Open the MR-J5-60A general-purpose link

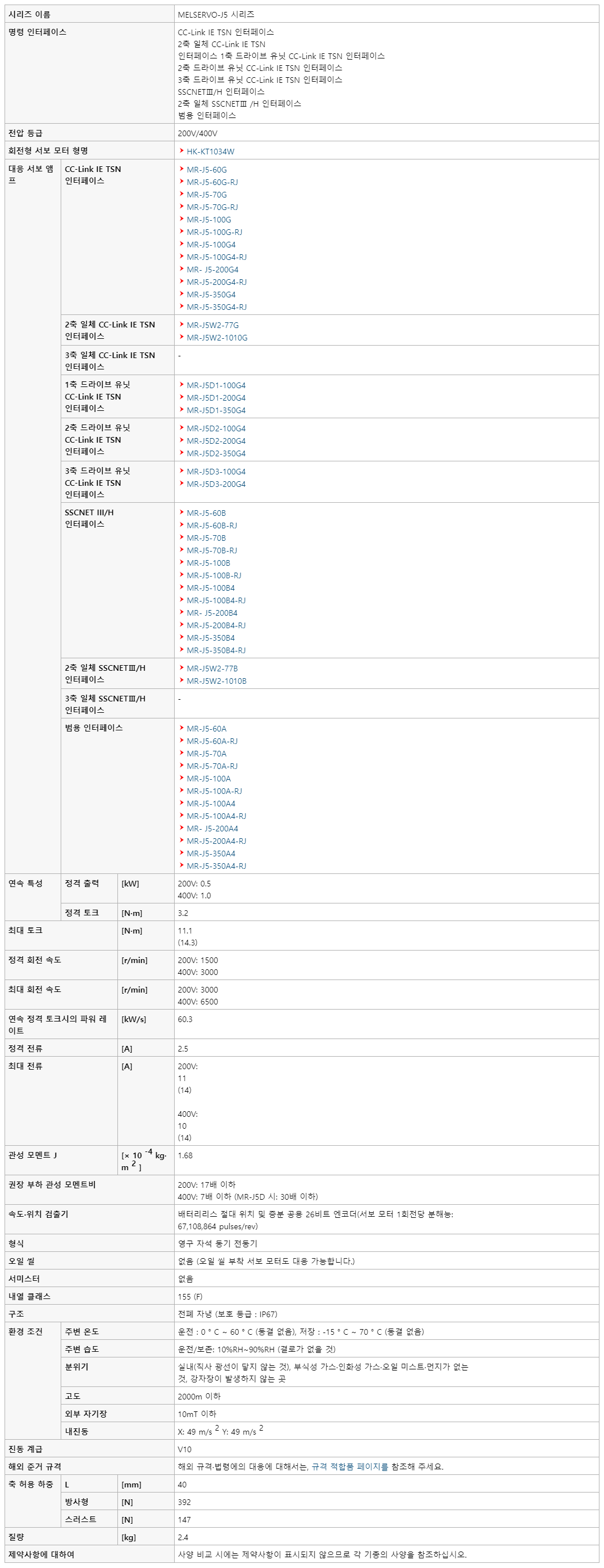click(x=206, y=729)
